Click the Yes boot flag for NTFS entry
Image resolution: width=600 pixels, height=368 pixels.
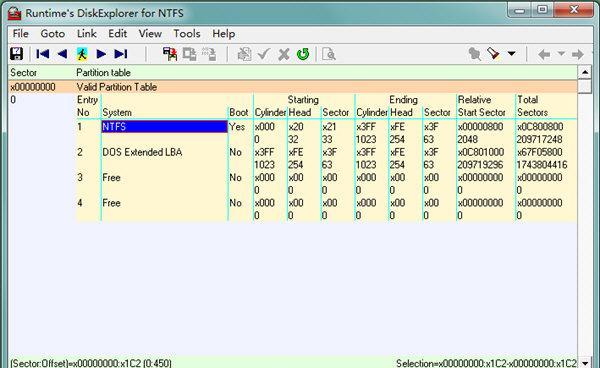tap(237, 127)
